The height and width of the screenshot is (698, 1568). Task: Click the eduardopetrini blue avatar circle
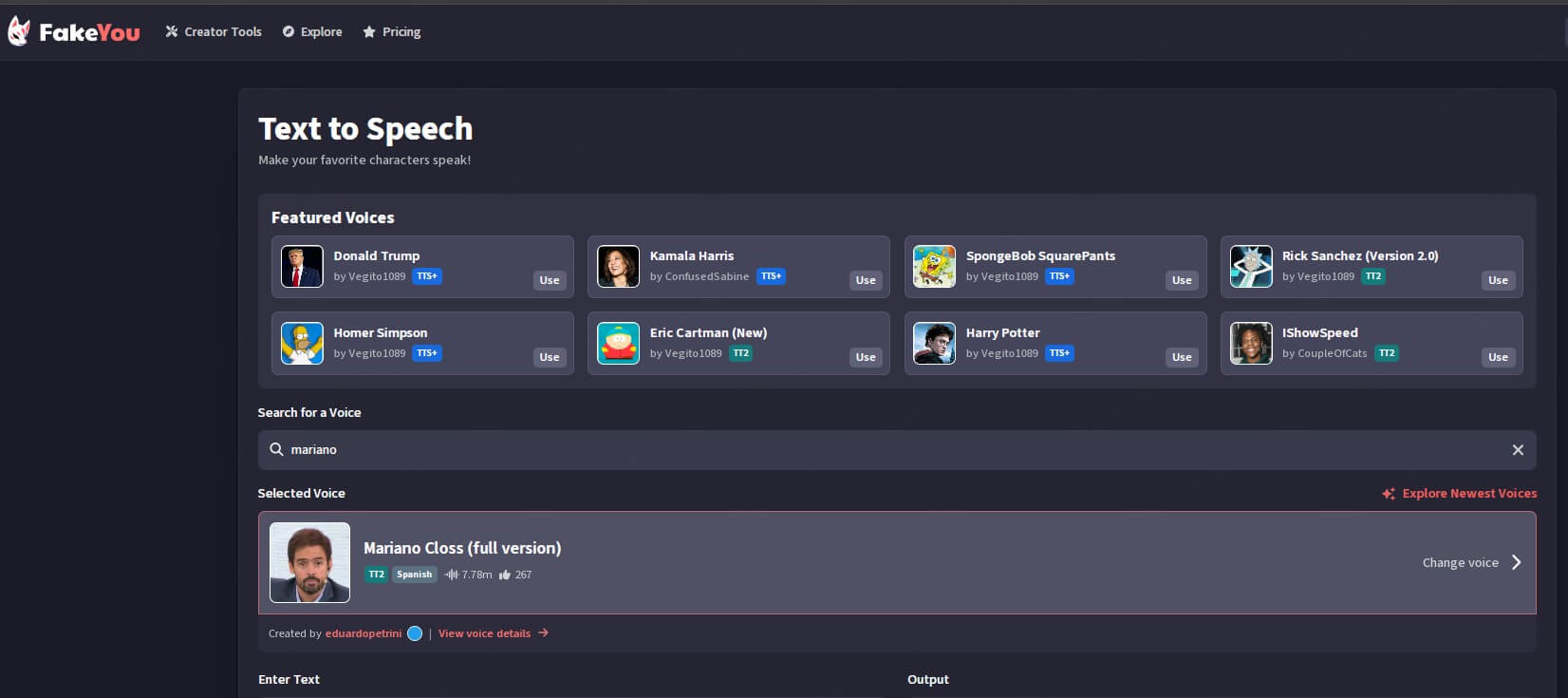(415, 633)
